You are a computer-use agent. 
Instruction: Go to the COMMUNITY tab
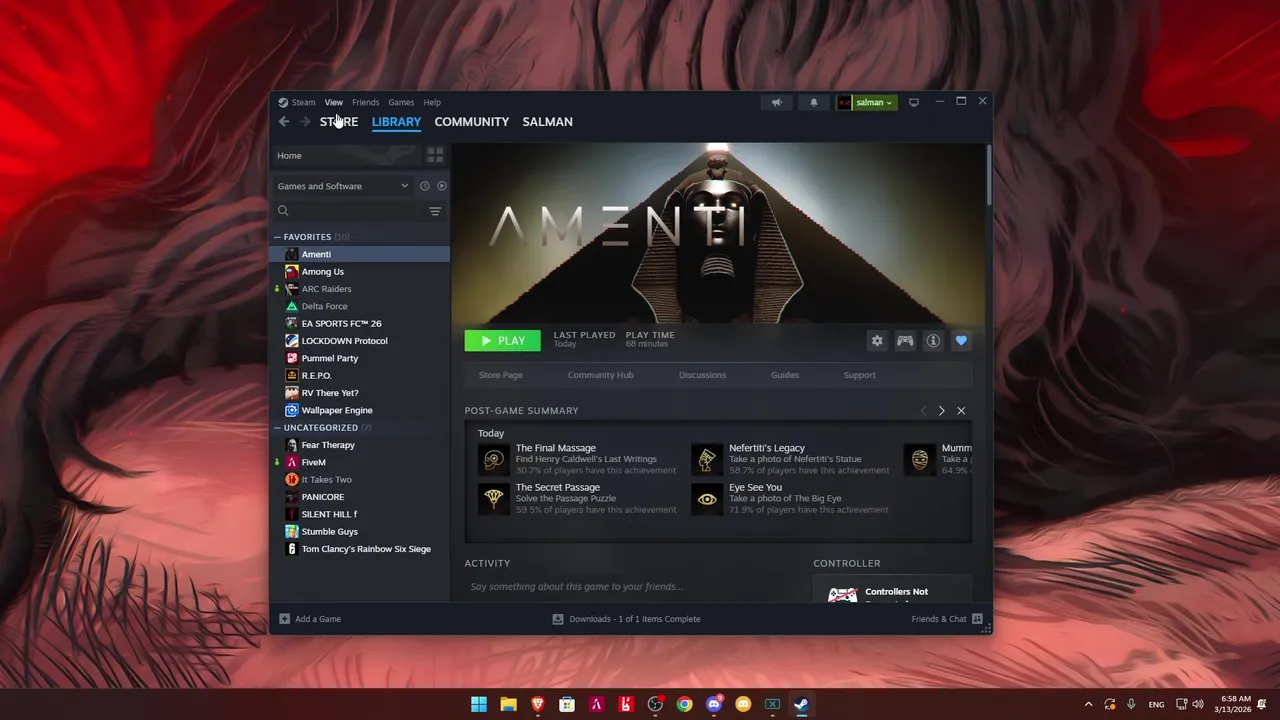[472, 122]
